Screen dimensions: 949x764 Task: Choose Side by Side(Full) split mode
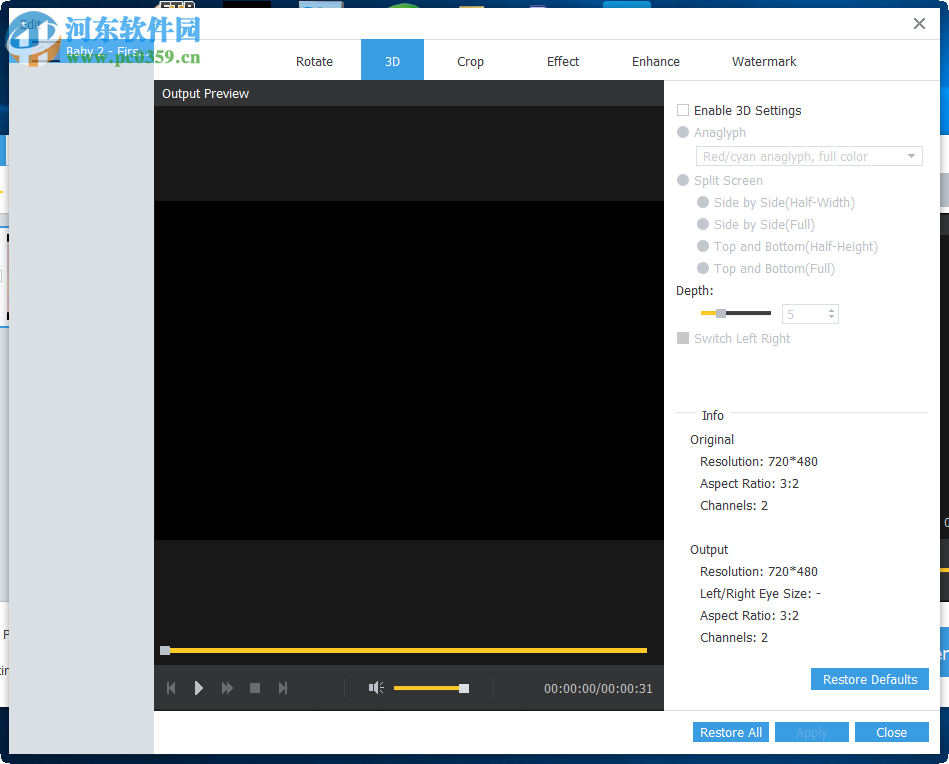[x=703, y=224]
